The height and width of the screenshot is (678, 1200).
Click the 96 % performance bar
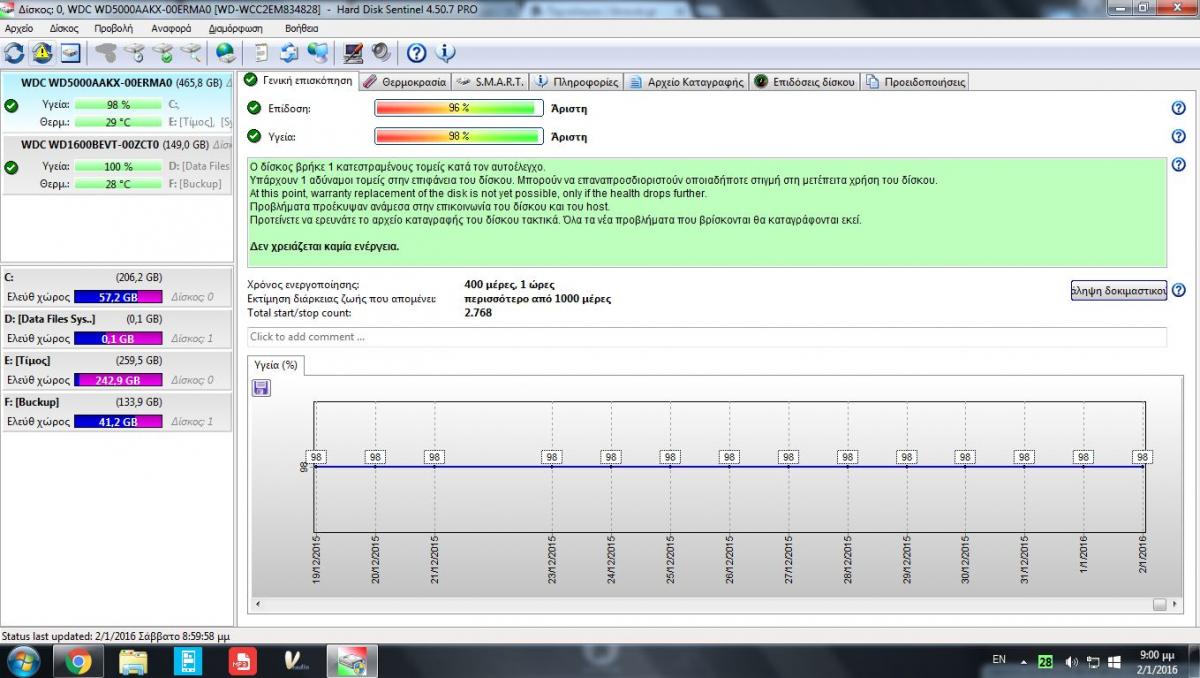click(459, 108)
